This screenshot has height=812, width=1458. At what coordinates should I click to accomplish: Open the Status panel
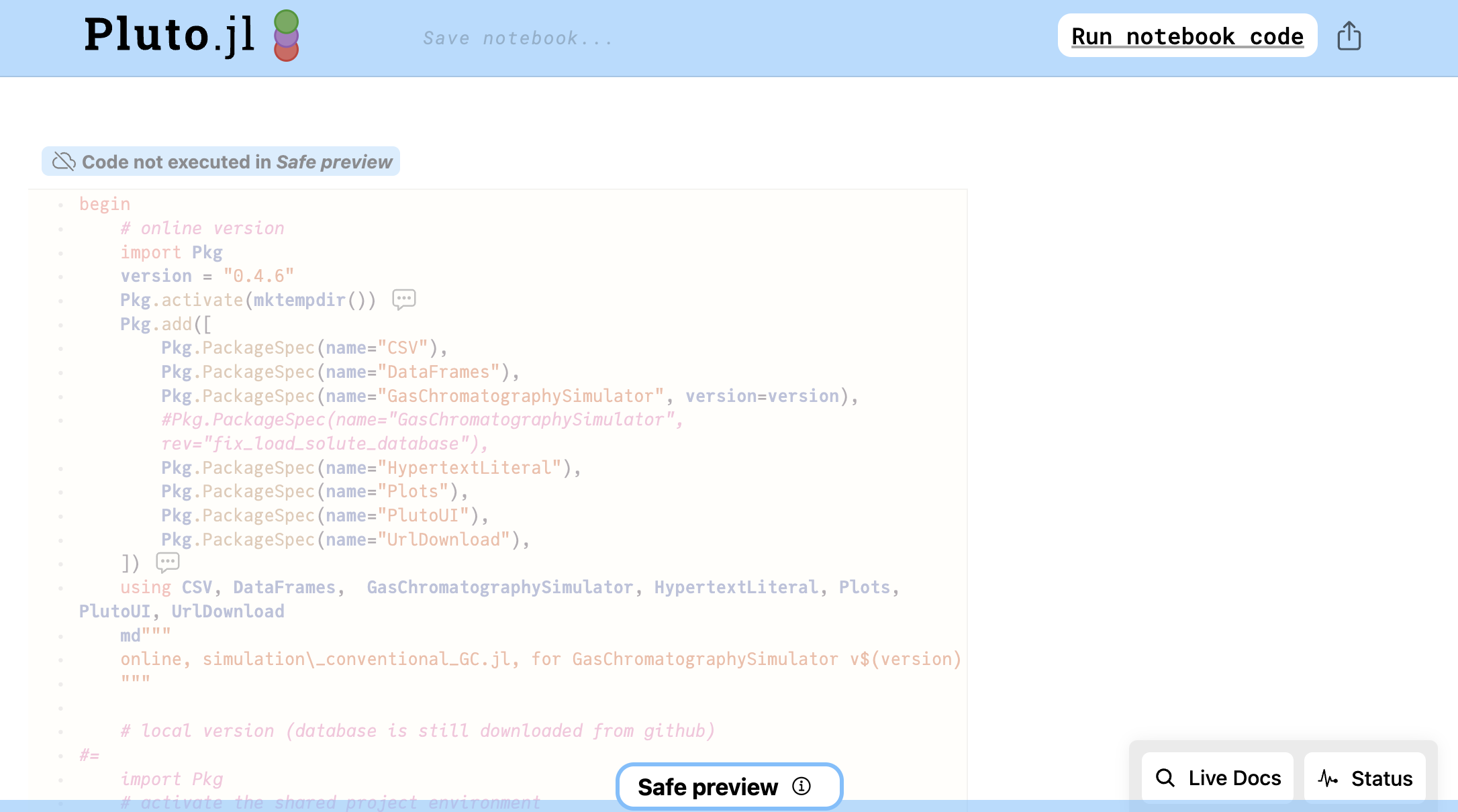point(1365,778)
